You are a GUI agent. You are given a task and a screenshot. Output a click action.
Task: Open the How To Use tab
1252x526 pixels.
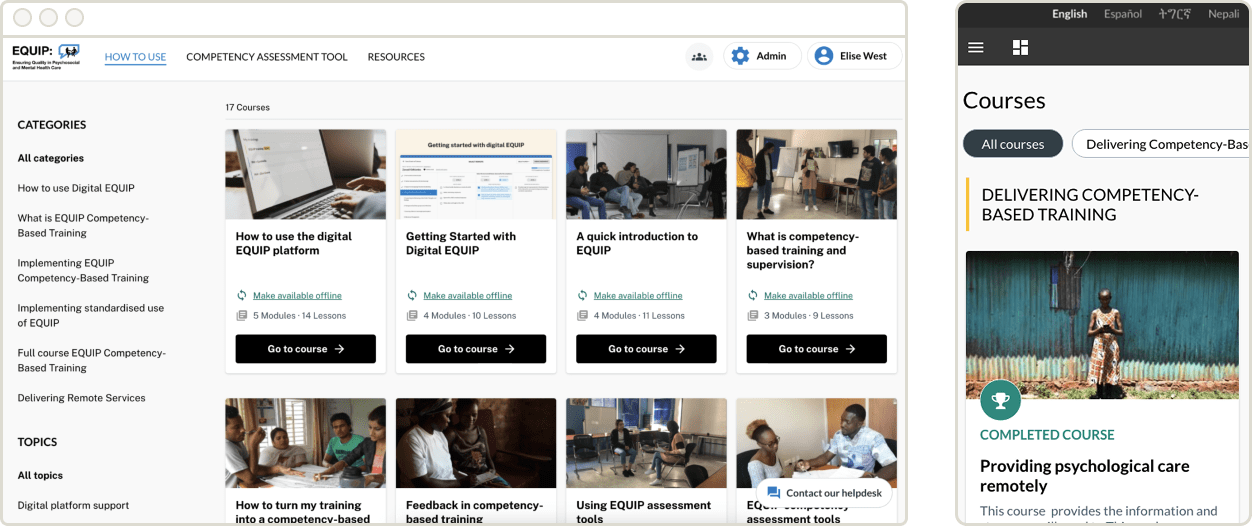[135, 57]
